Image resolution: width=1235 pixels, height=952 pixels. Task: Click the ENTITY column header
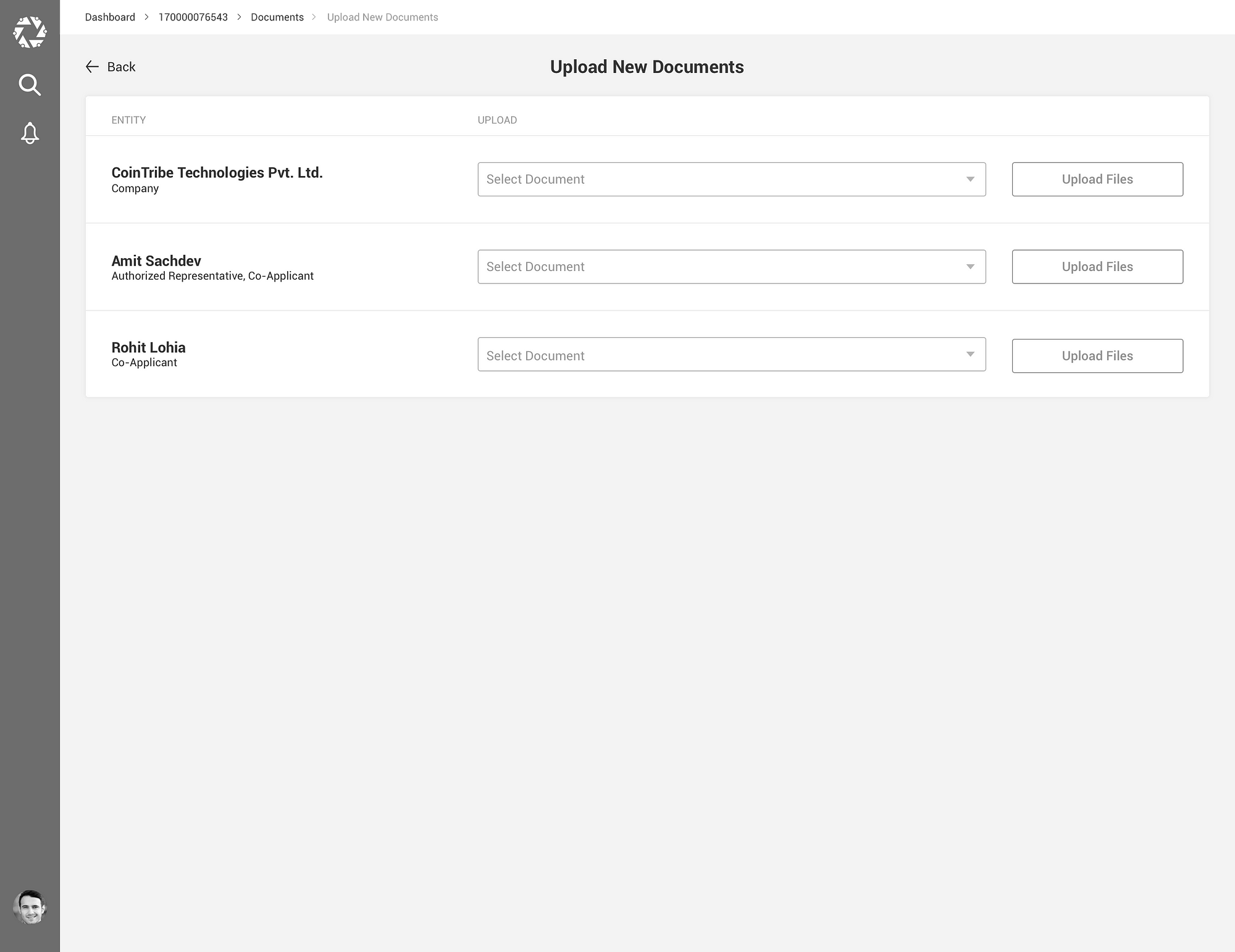click(x=128, y=120)
